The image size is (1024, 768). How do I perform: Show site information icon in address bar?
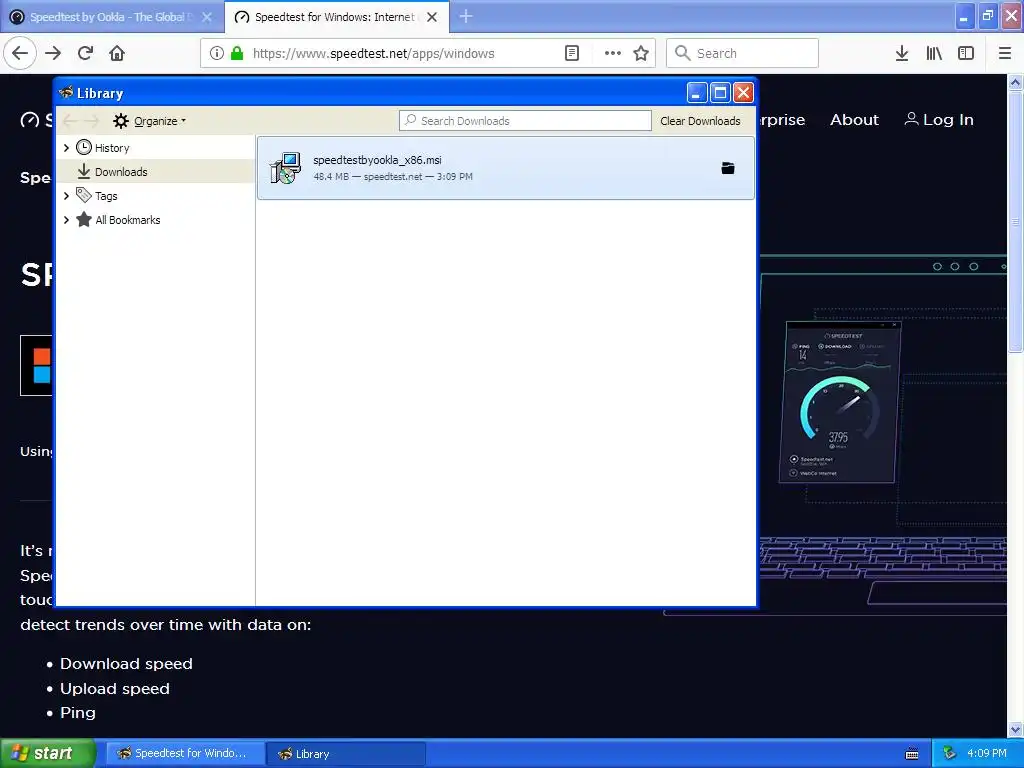(217, 53)
